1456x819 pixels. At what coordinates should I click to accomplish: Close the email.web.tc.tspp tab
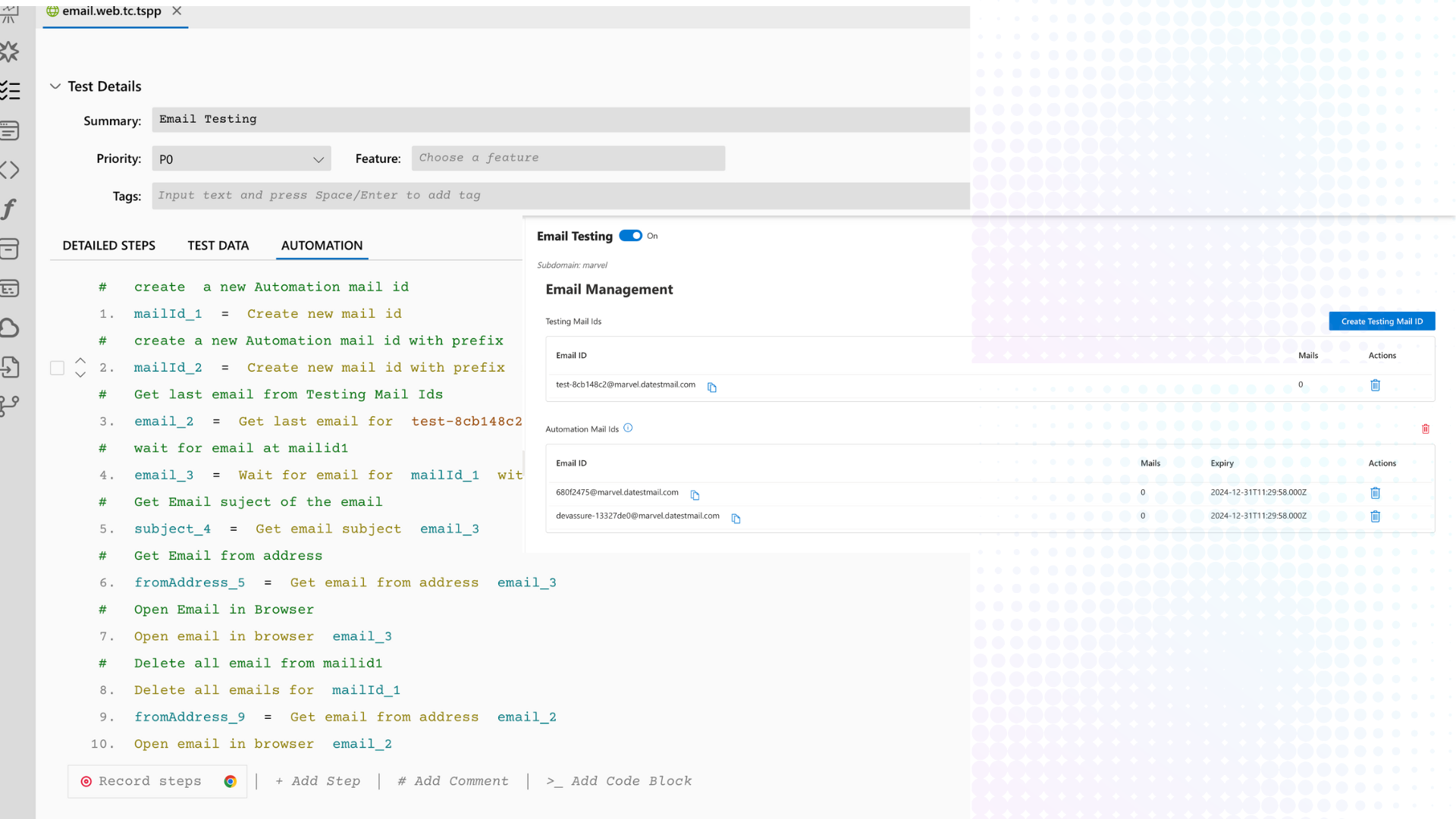pyautogui.click(x=177, y=11)
